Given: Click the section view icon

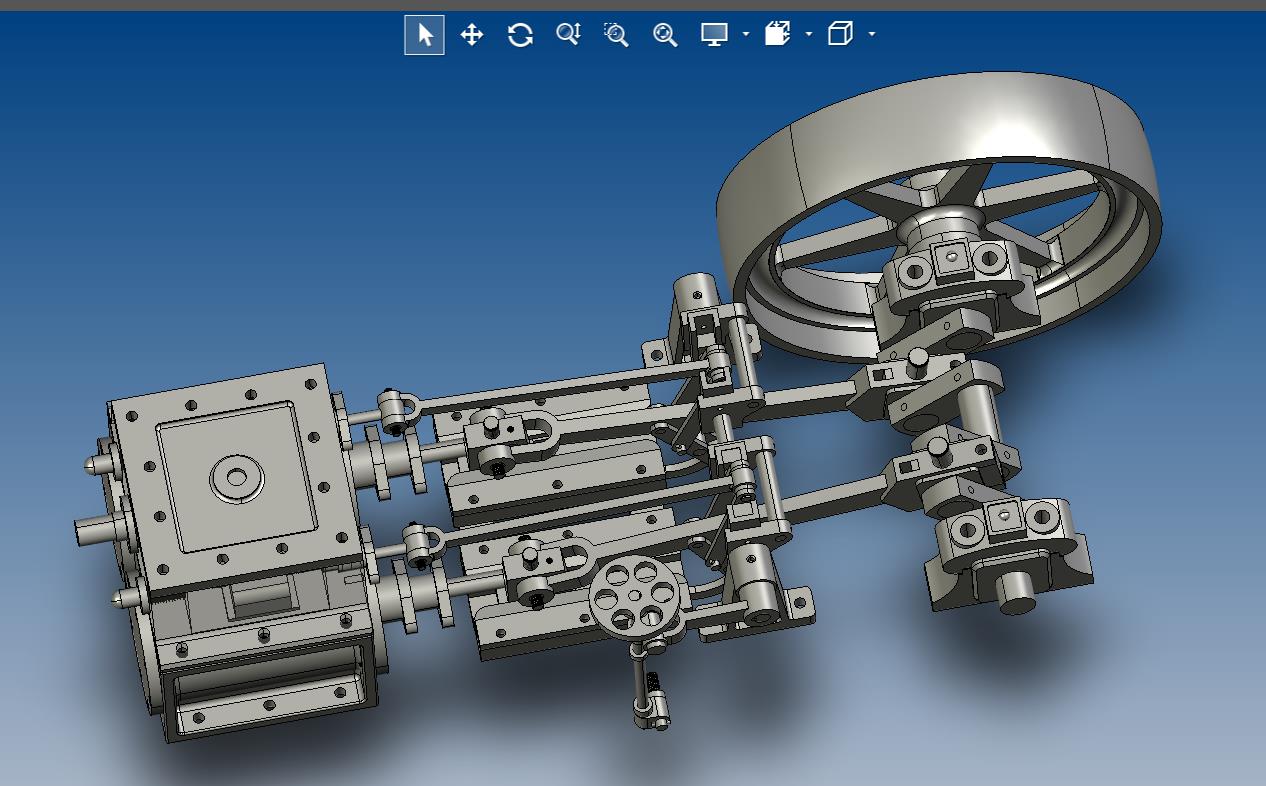Looking at the screenshot, I should coord(777,34).
